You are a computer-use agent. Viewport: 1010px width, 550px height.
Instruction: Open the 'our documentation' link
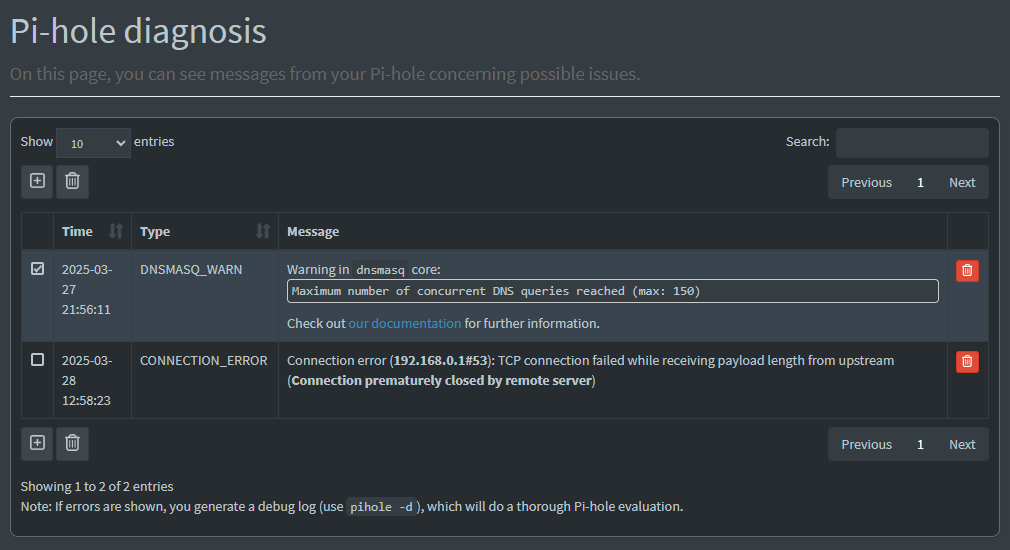point(405,323)
